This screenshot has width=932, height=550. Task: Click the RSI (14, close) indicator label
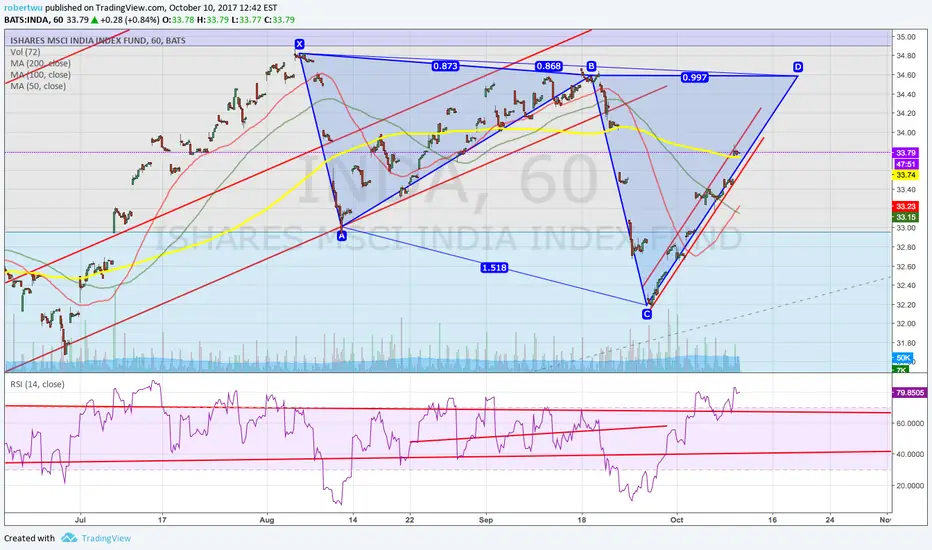[x=37, y=384]
